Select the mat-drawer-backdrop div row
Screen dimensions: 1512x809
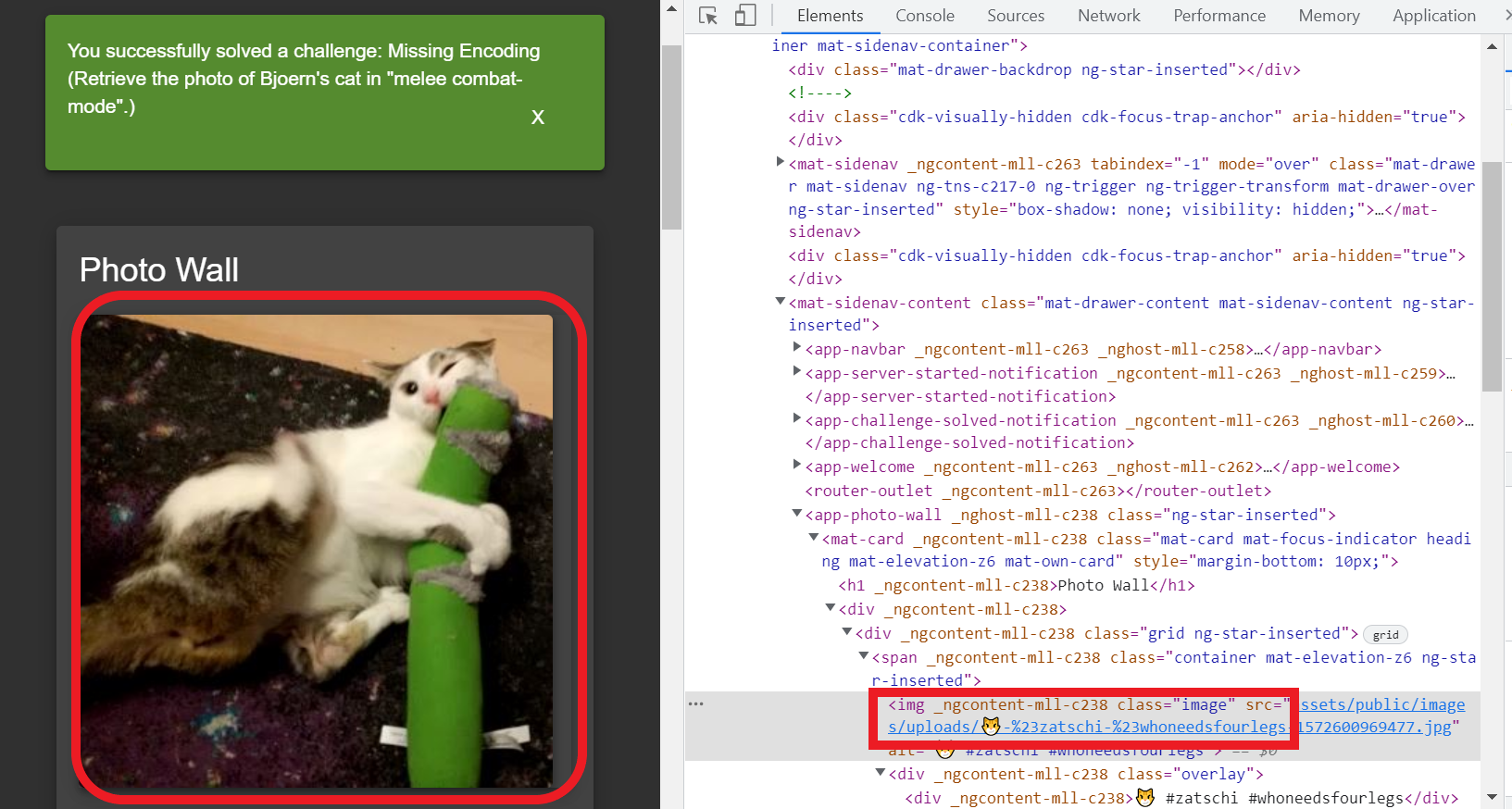(1044, 69)
